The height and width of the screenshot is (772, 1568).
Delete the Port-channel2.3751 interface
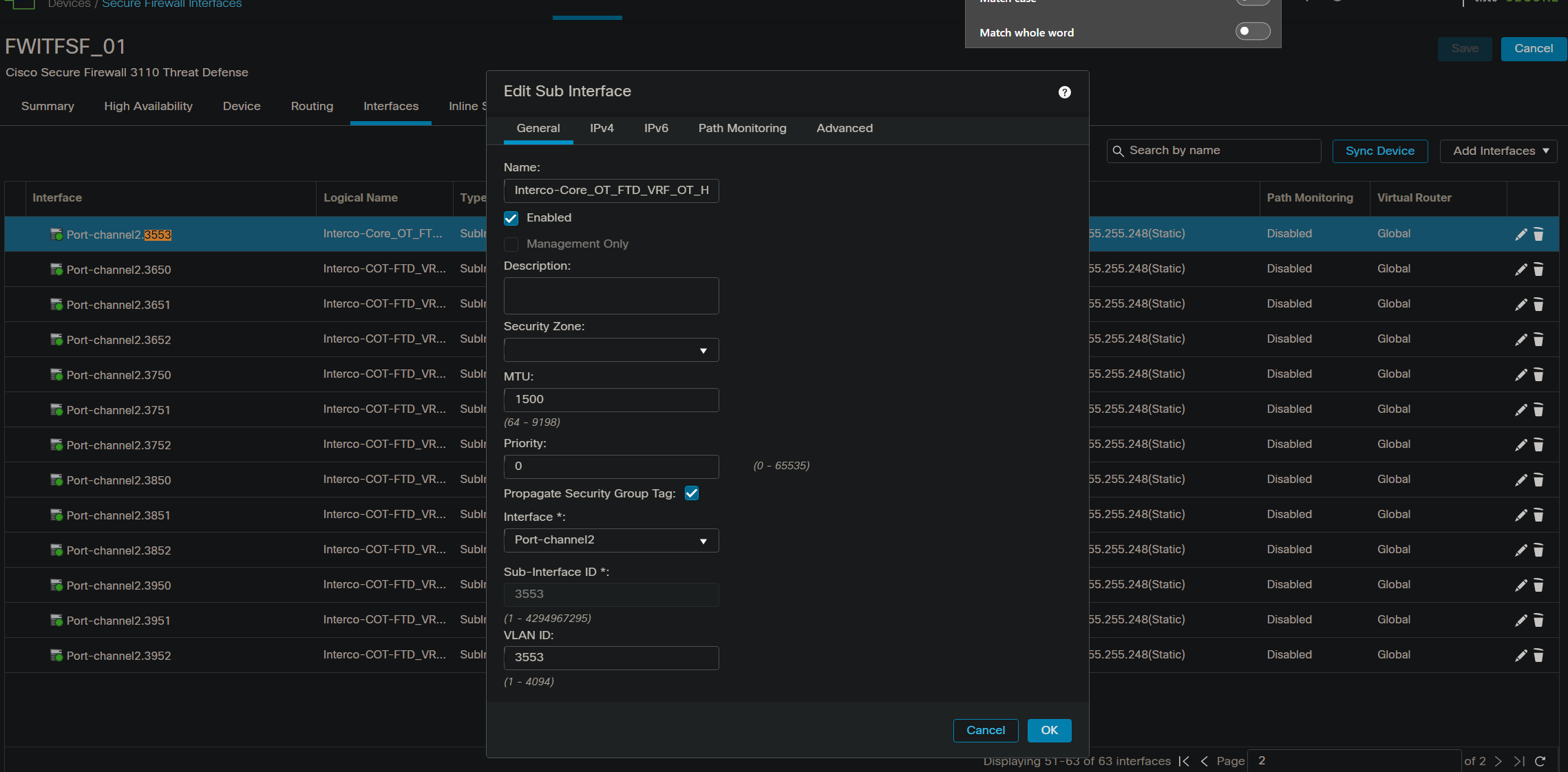(x=1538, y=410)
